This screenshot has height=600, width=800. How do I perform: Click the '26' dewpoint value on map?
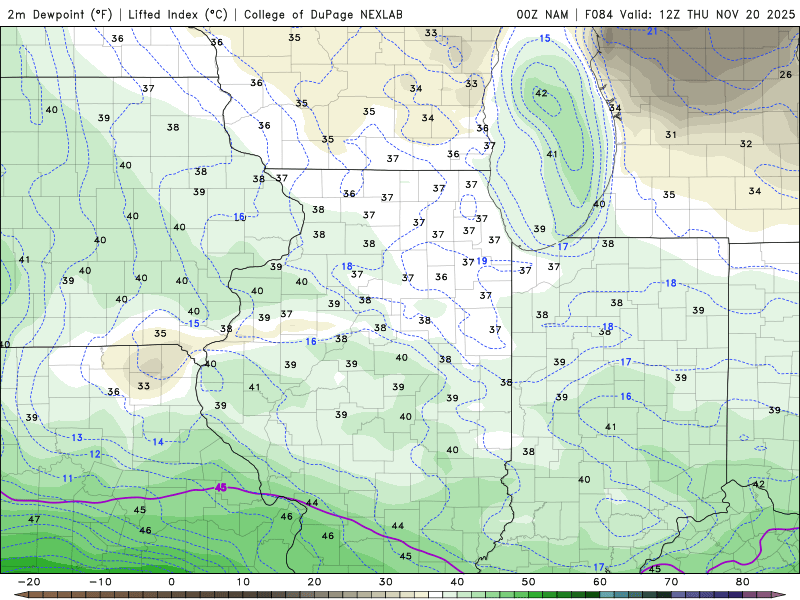click(786, 74)
